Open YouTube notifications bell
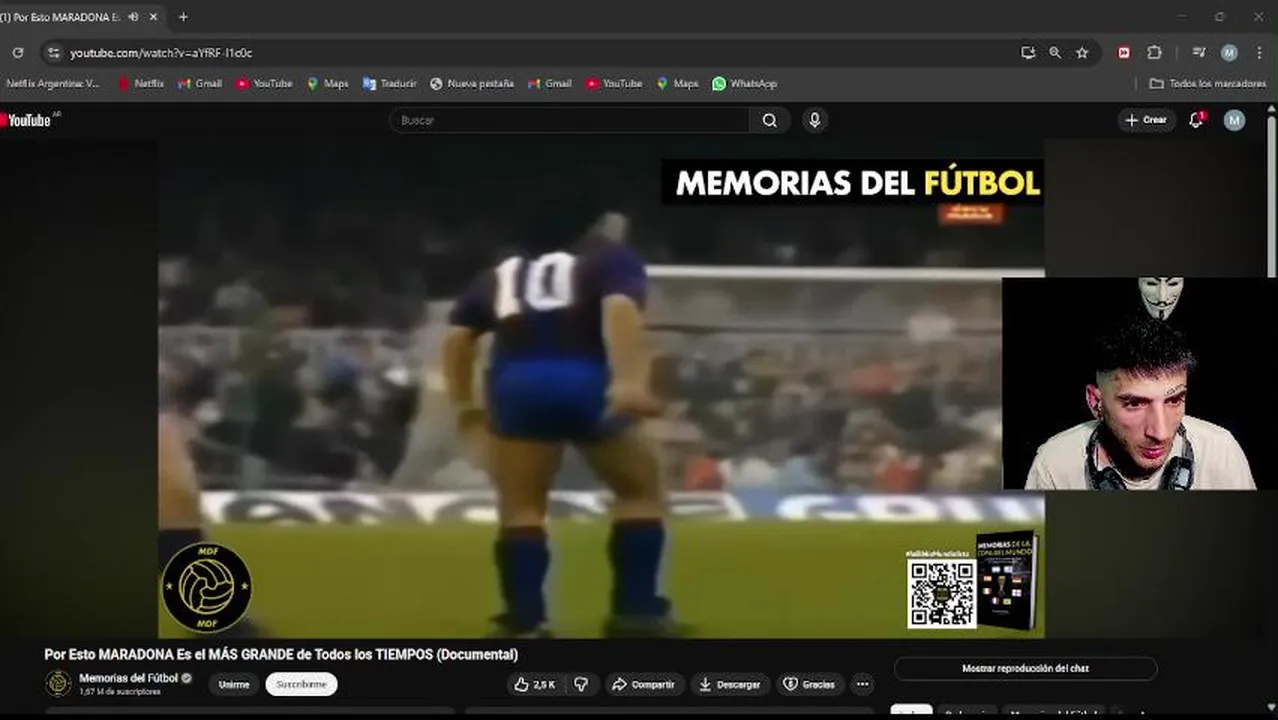Screen dimensions: 1278x720 [1196, 120]
